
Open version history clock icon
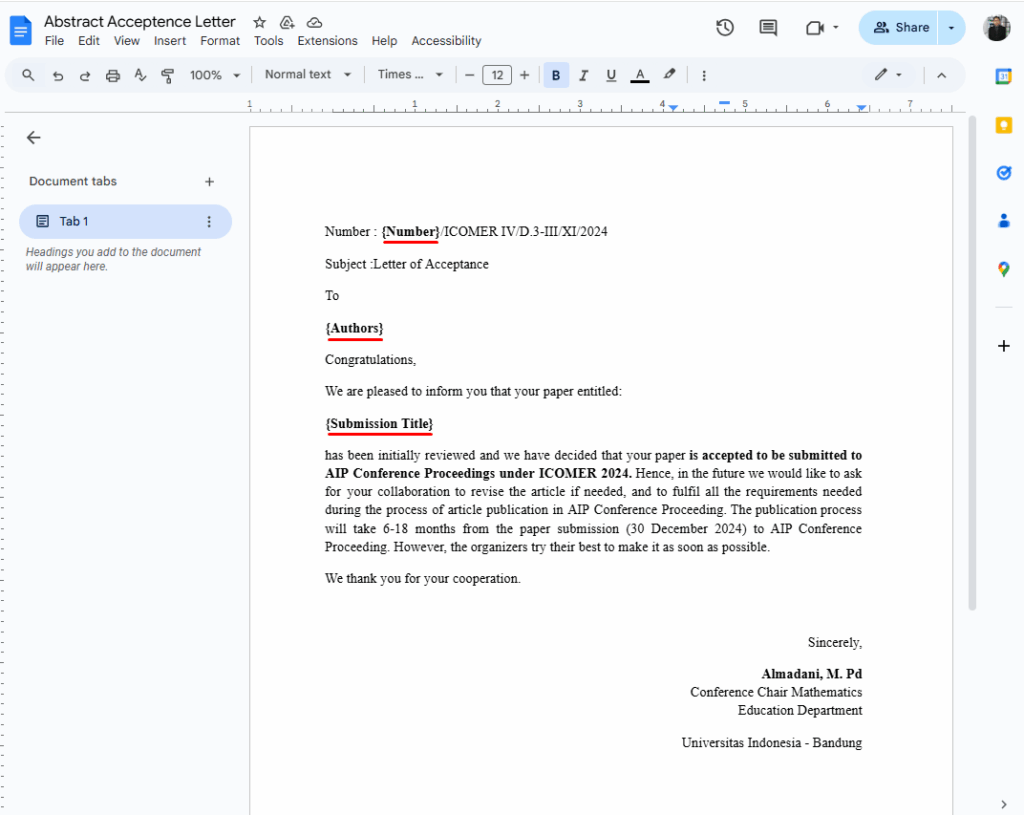(725, 27)
